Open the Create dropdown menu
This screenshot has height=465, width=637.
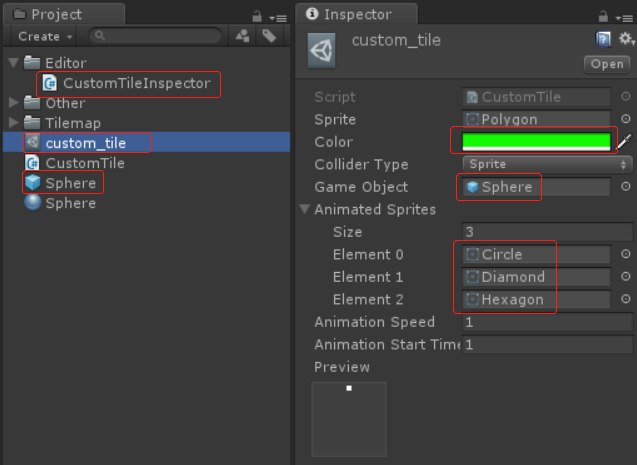click(45, 36)
